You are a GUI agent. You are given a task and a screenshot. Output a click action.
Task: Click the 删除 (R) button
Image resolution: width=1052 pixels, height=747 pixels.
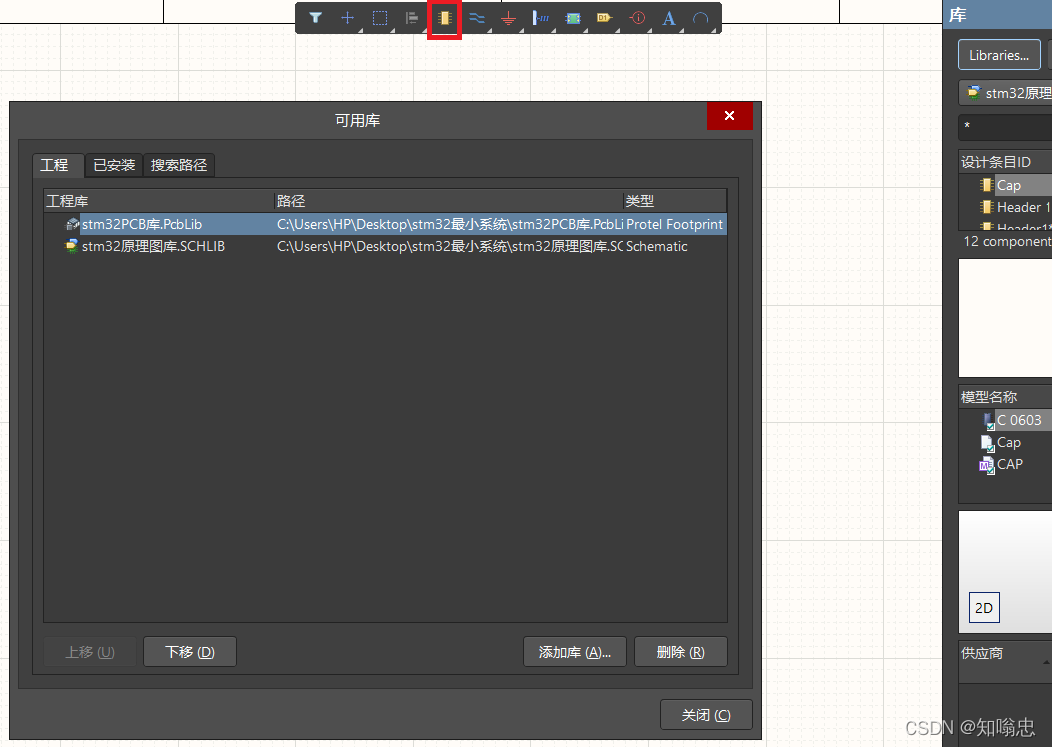(x=681, y=652)
